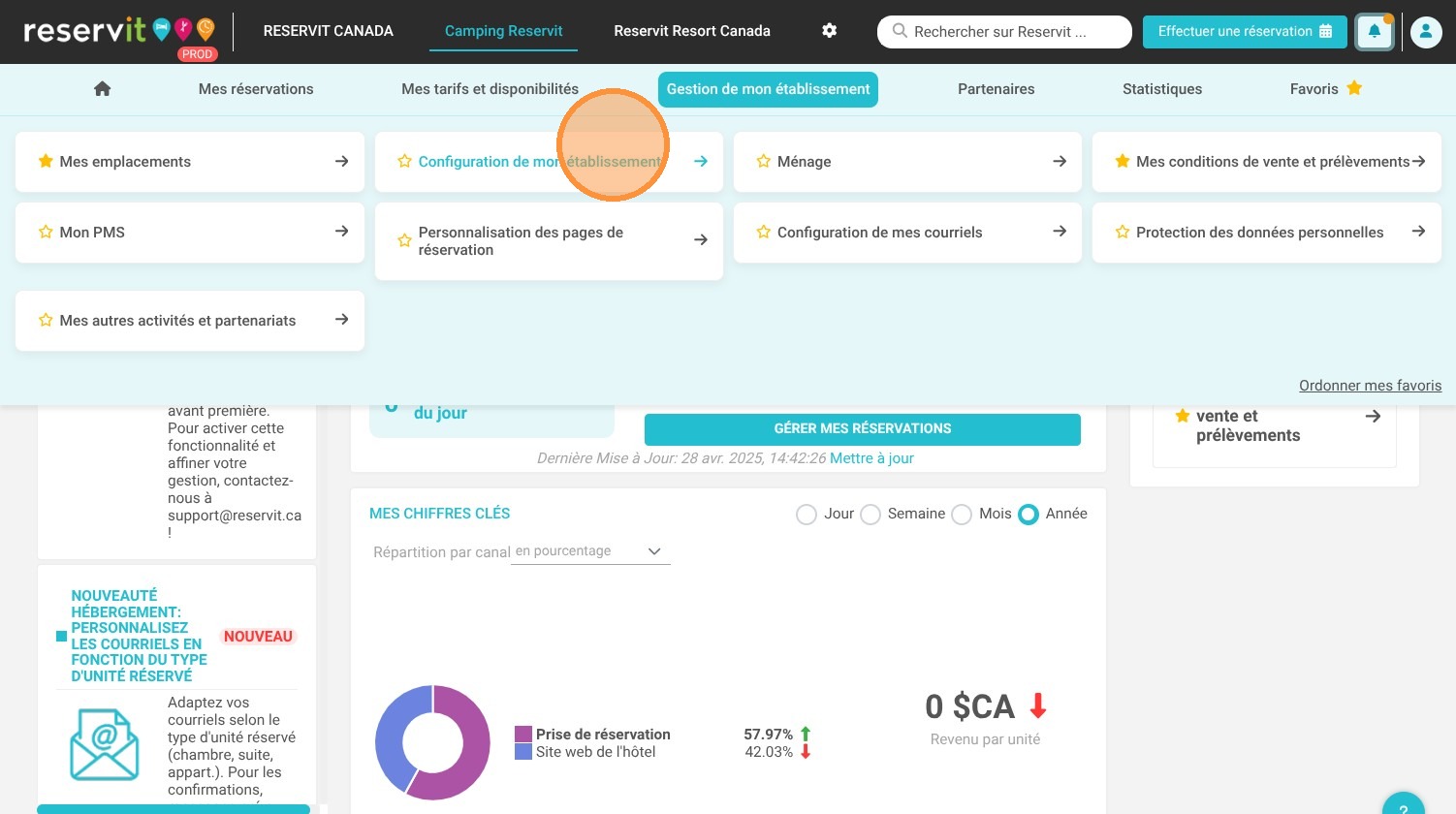Open Partenaires menu
The height and width of the screenshot is (814, 1456).
tap(996, 89)
